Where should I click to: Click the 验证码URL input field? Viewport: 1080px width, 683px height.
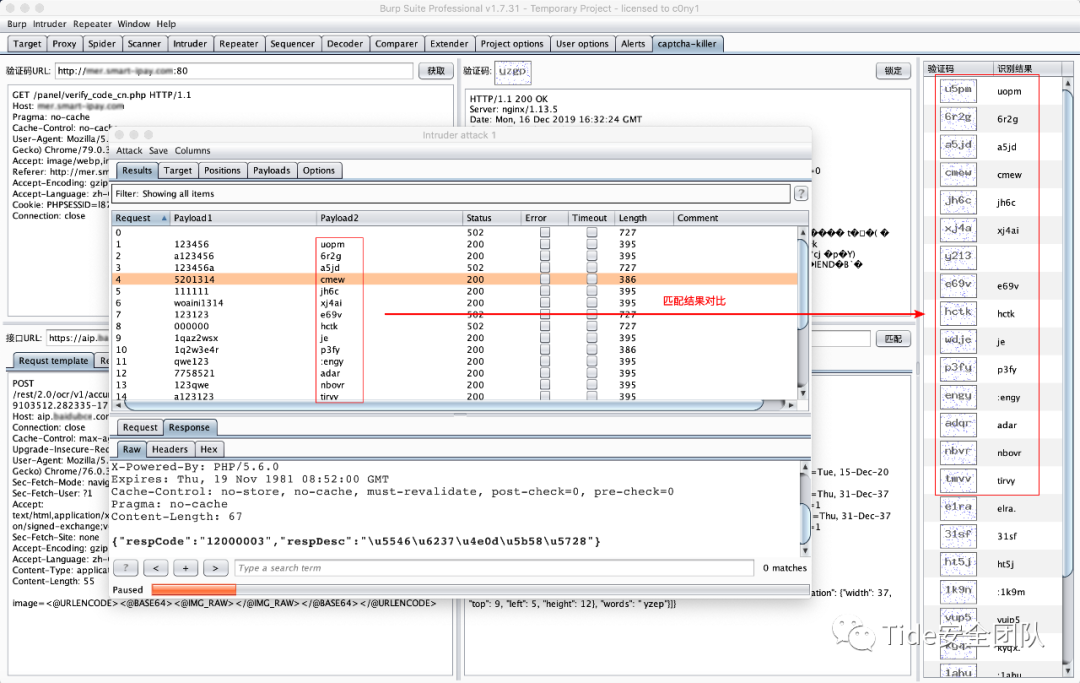pyautogui.click(x=234, y=71)
